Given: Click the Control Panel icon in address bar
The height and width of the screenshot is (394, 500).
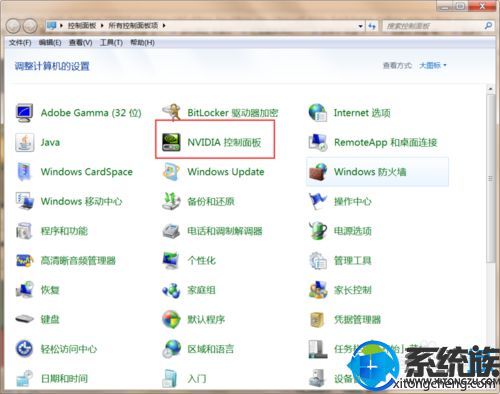Looking at the screenshot, I should coord(52,25).
